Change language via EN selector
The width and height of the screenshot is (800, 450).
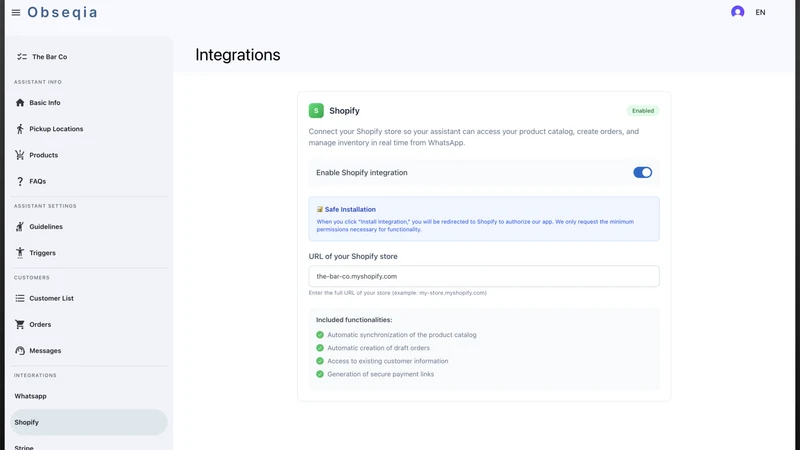coord(760,12)
